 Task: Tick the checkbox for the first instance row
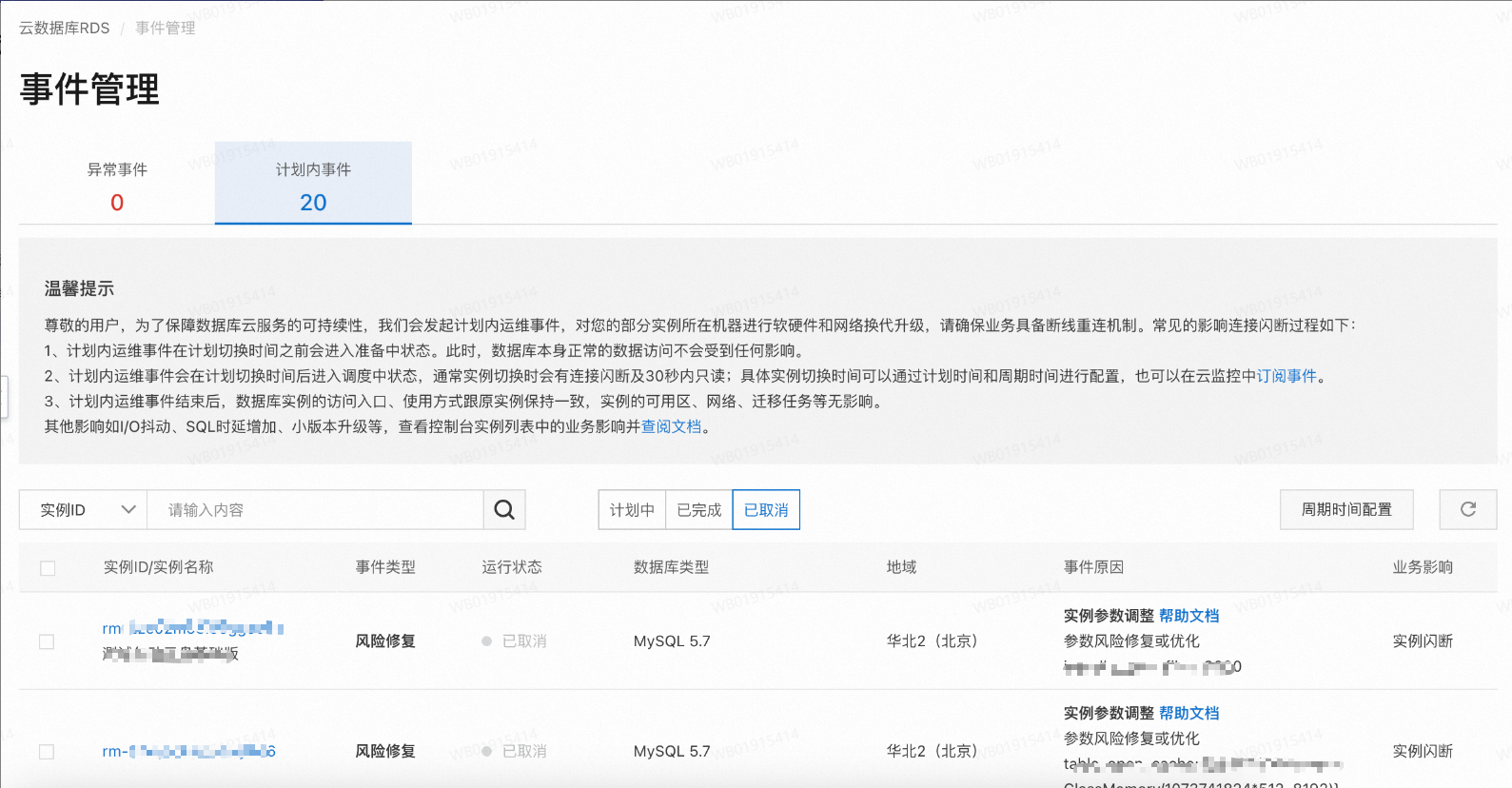(x=47, y=641)
